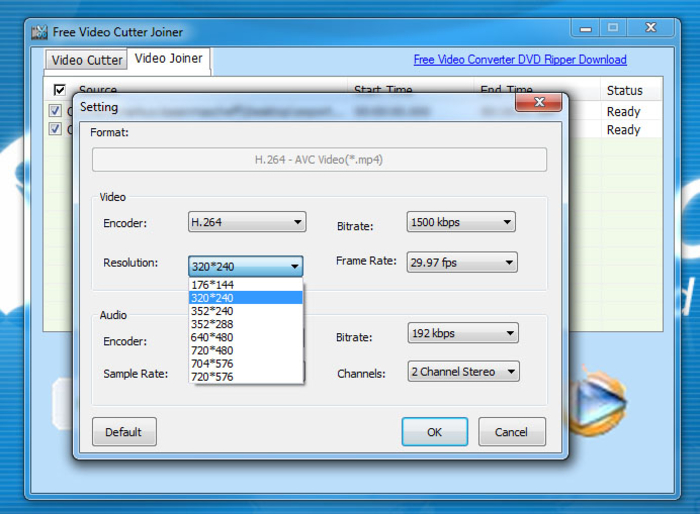The image size is (700, 514).
Task: Choose 640*480 from resolution list
Action: click(x=246, y=337)
